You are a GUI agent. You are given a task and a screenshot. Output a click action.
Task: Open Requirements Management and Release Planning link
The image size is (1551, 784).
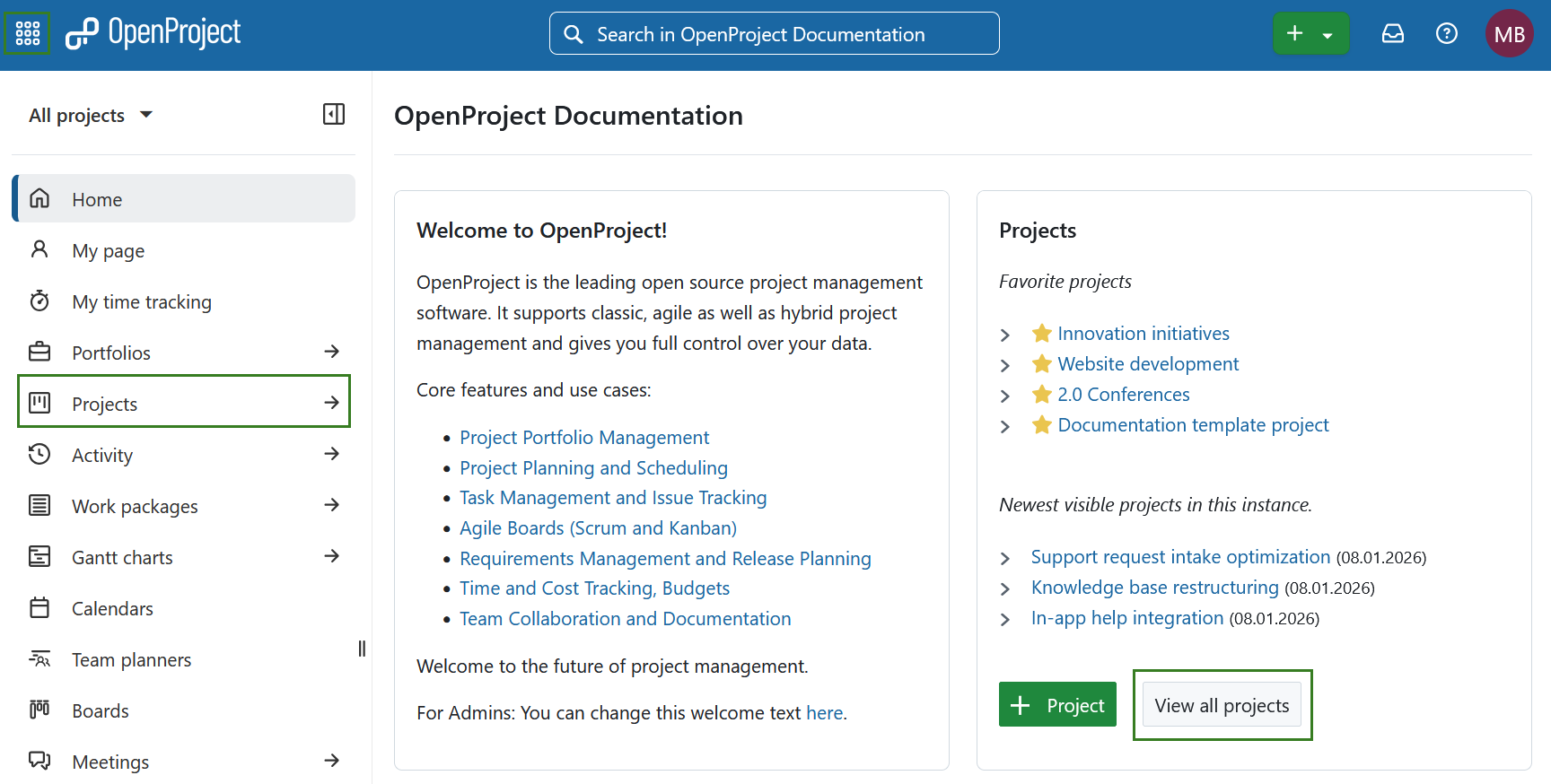[665, 558]
